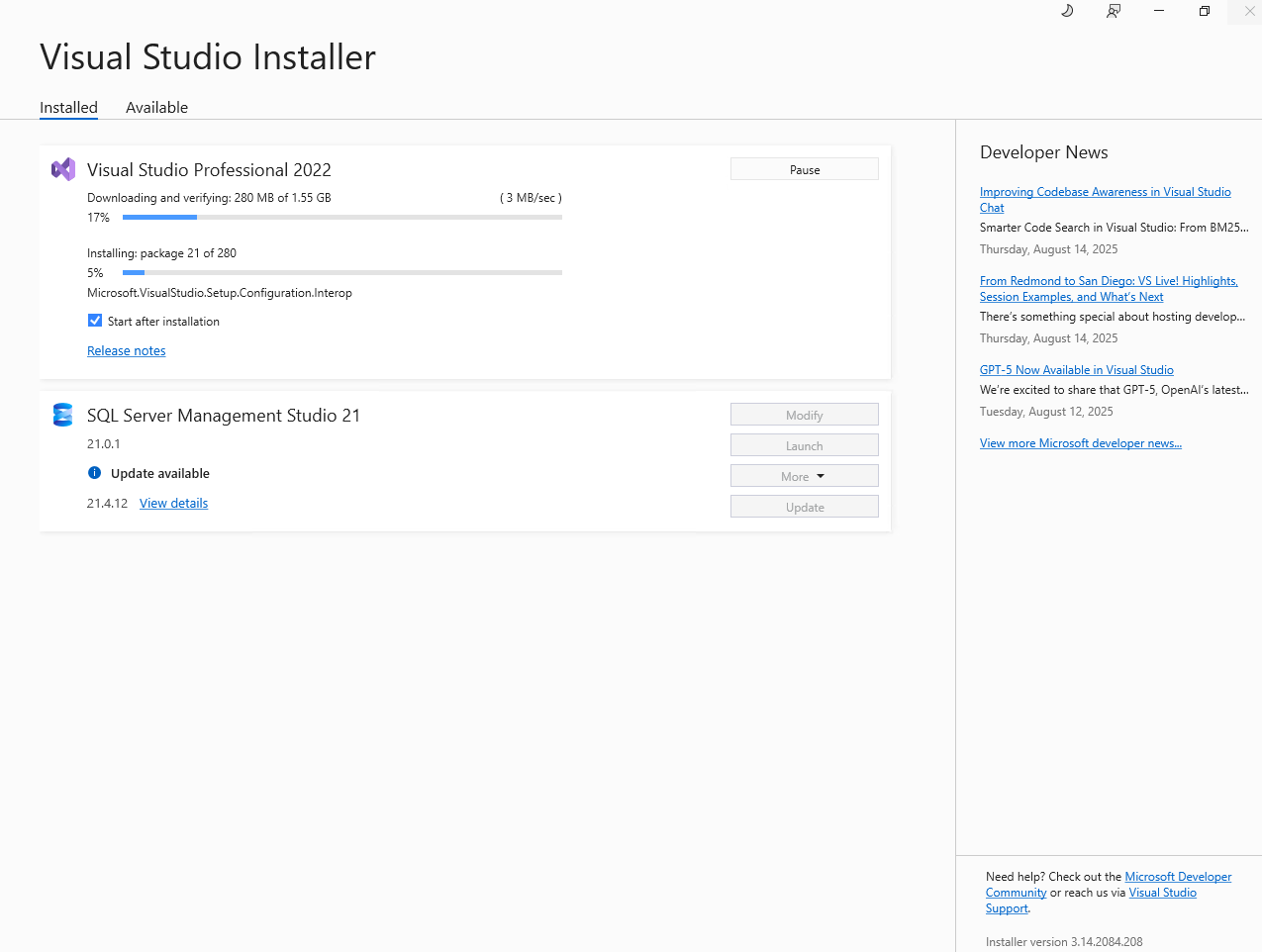Screen dimensions: 1262x952
Task: Click the Downloading and verifying 280 MB text
Action: coord(209,198)
